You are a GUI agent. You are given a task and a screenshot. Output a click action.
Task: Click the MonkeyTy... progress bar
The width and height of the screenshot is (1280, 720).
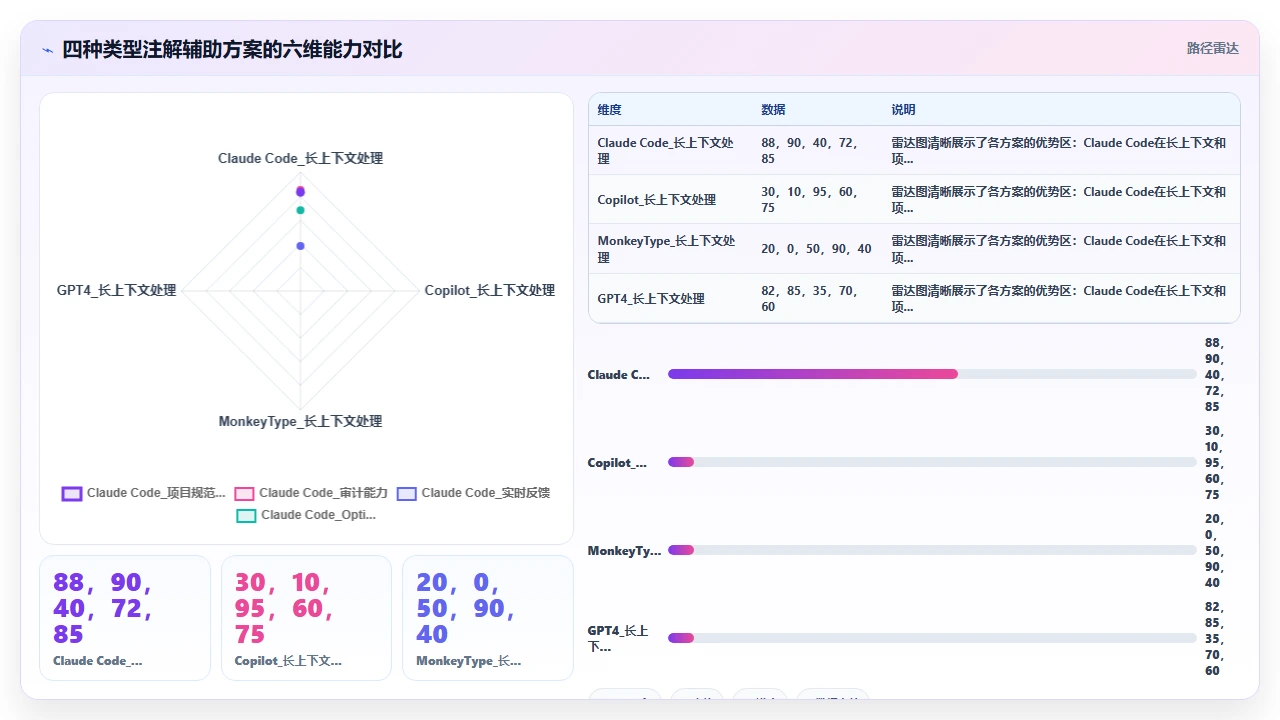coord(932,550)
